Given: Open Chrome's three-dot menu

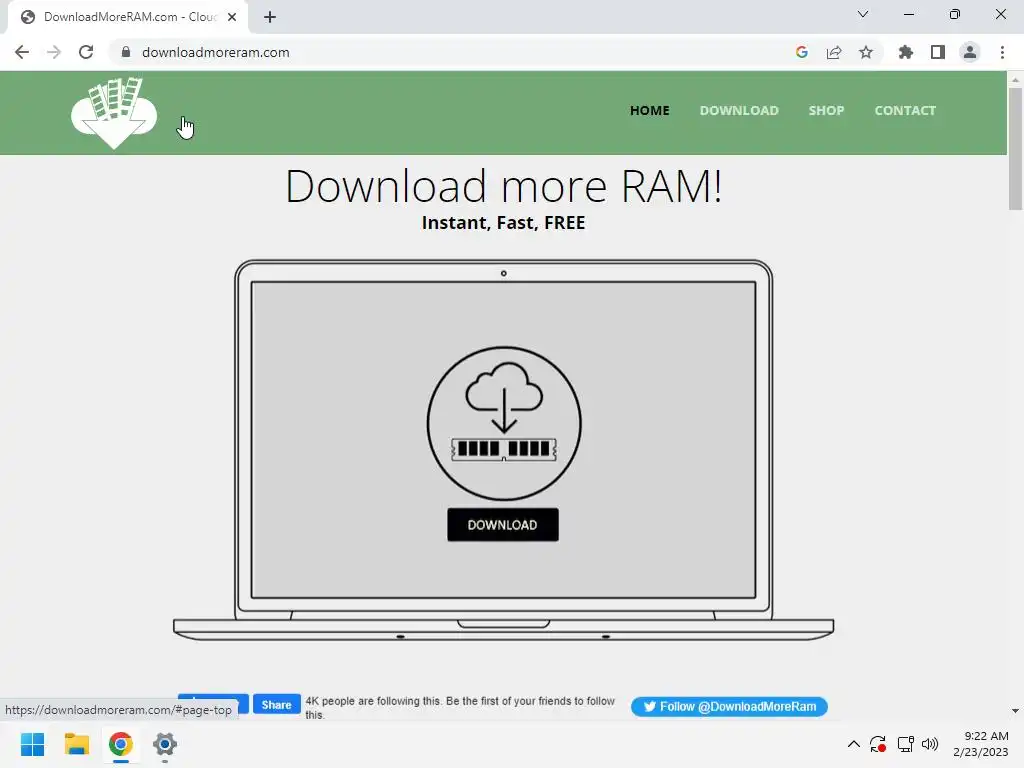Looking at the screenshot, I should [x=1002, y=52].
